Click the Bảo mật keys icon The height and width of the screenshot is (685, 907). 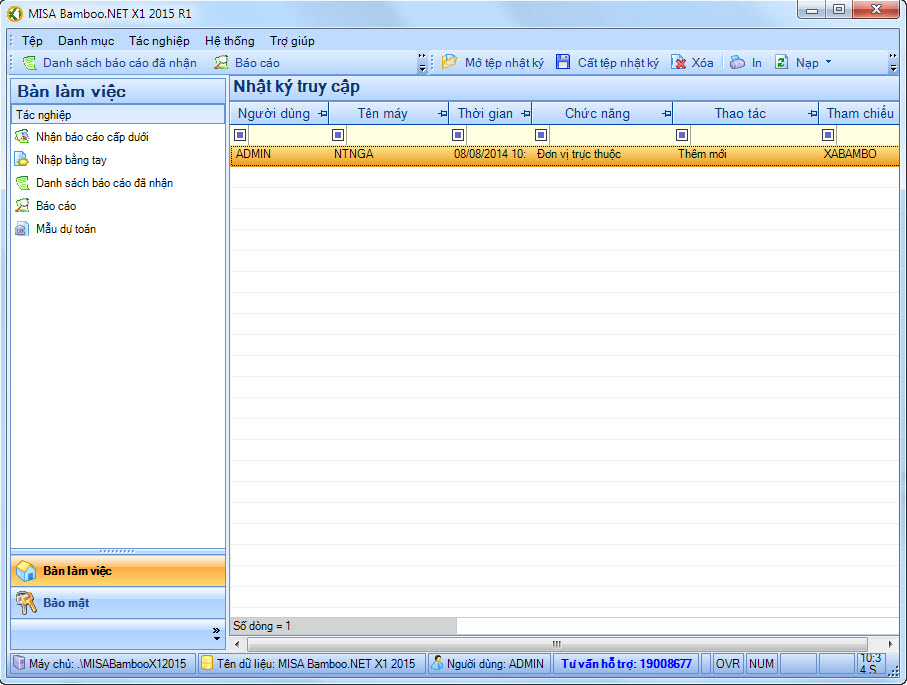click(26, 603)
